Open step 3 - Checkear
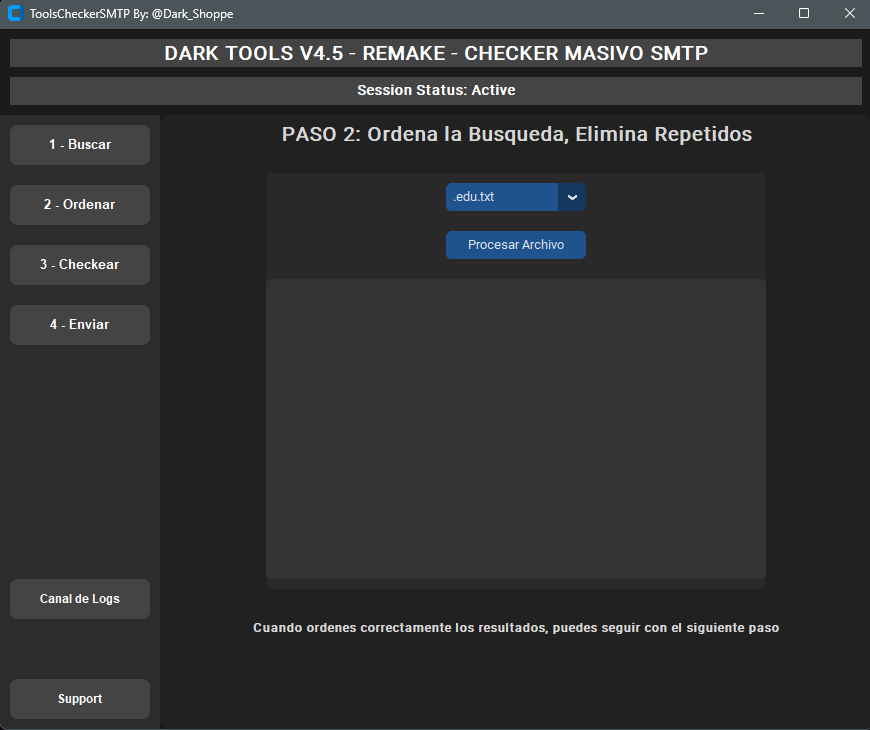Image resolution: width=870 pixels, height=730 pixels. (79, 264)
